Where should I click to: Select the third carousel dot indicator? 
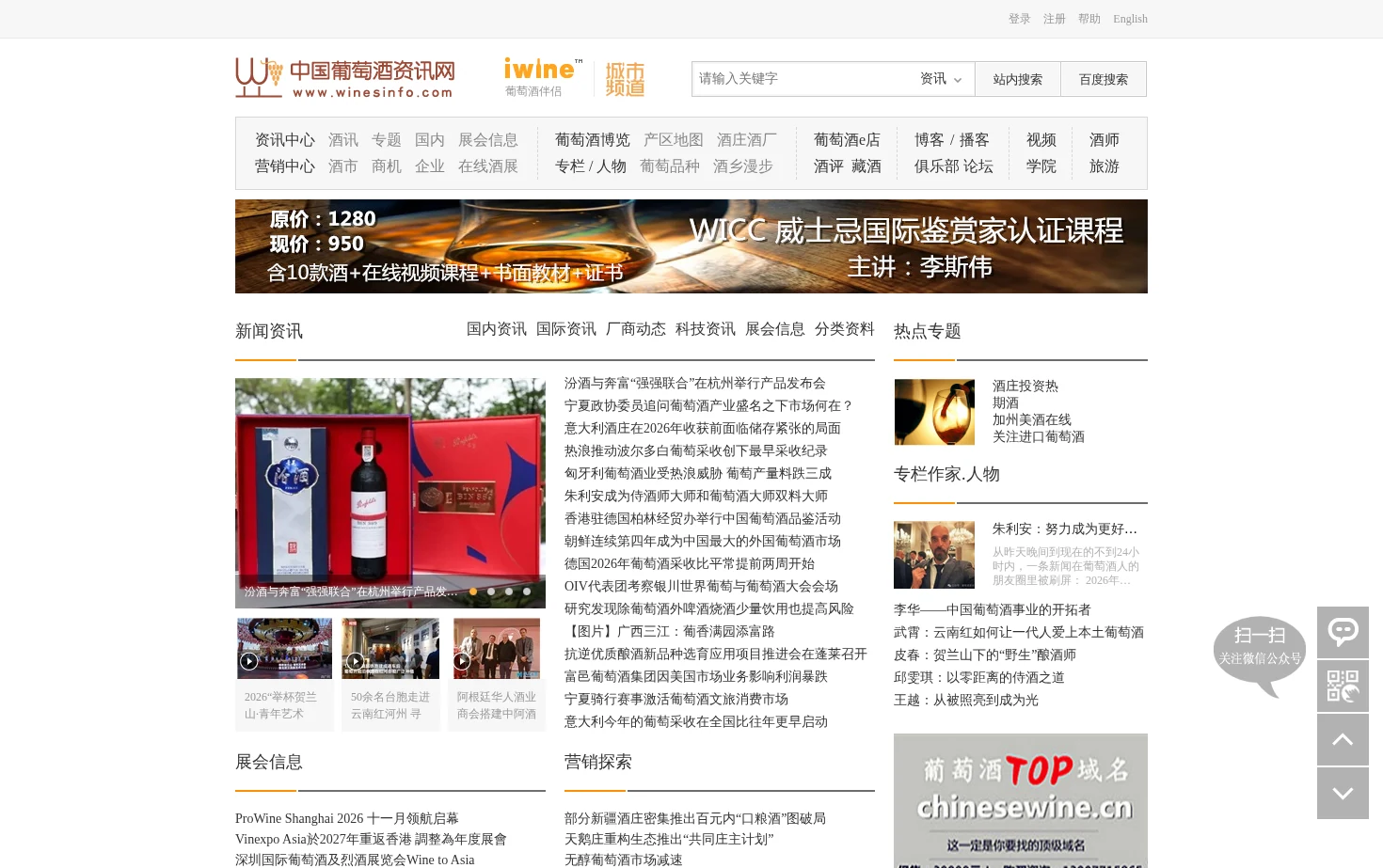[x=509, y=592]
